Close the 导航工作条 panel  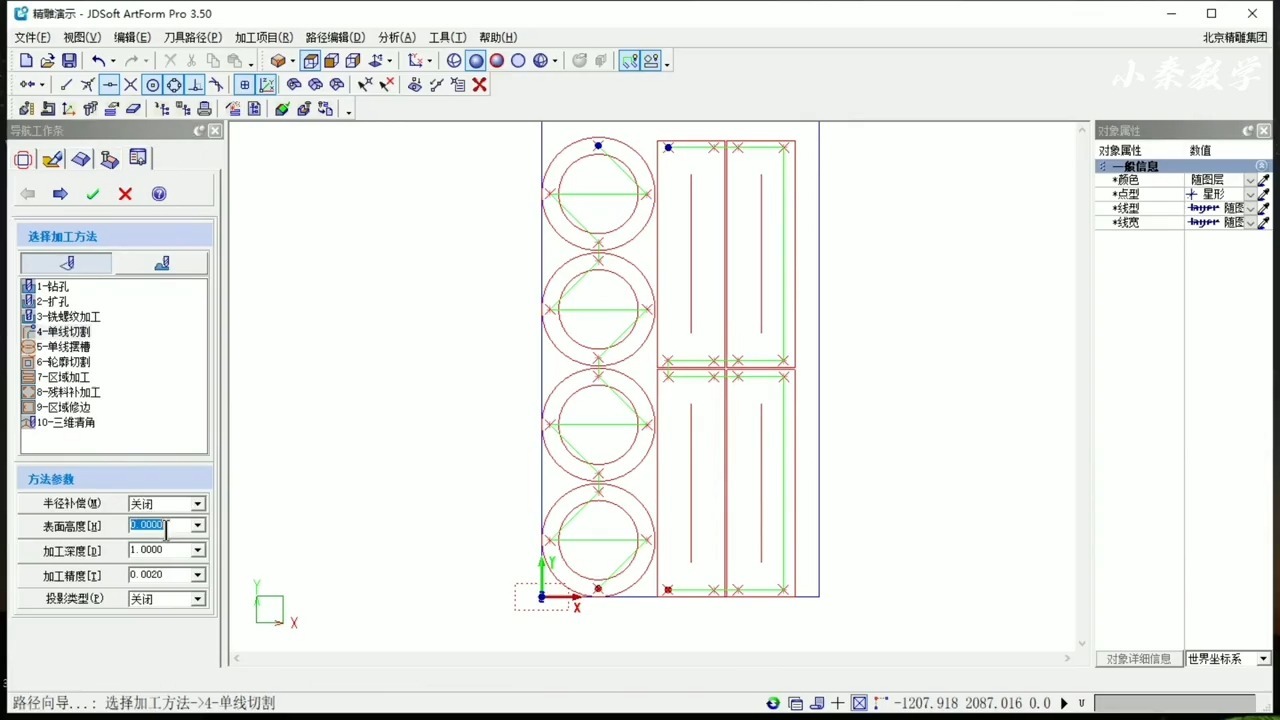pyautogui.click(x=215, y=131)
